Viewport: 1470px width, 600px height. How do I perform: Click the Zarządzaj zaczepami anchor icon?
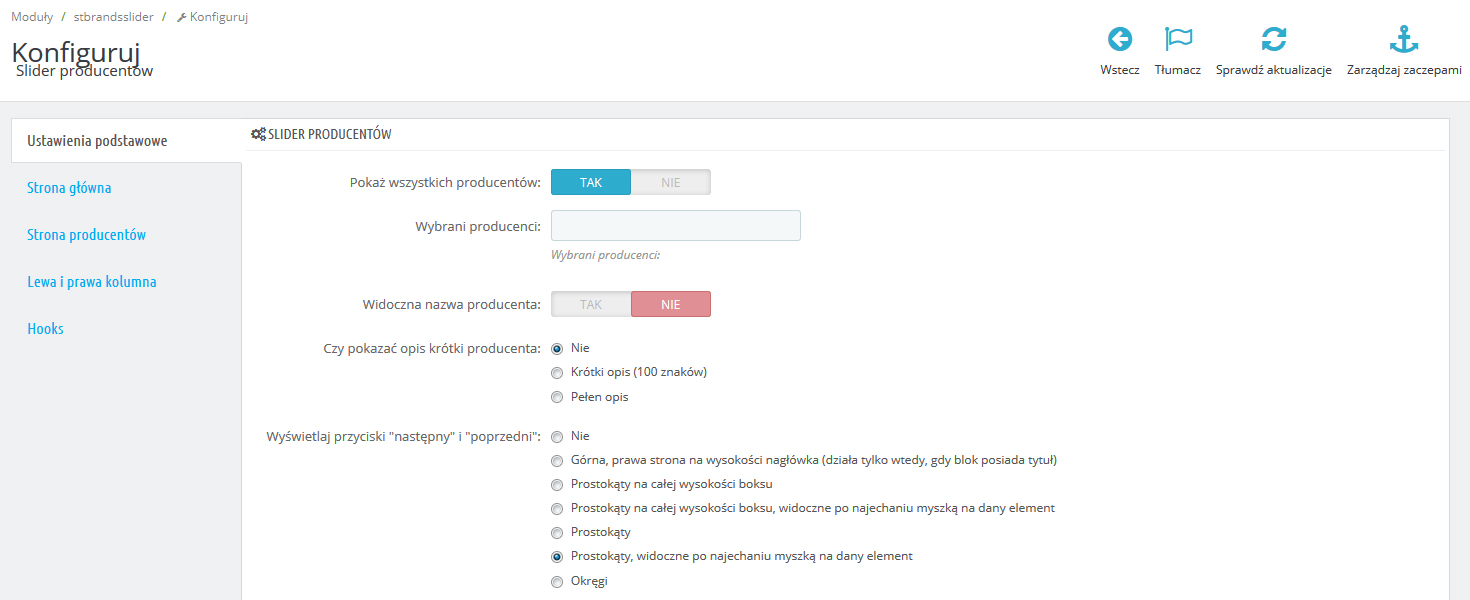click(1404, 40)
